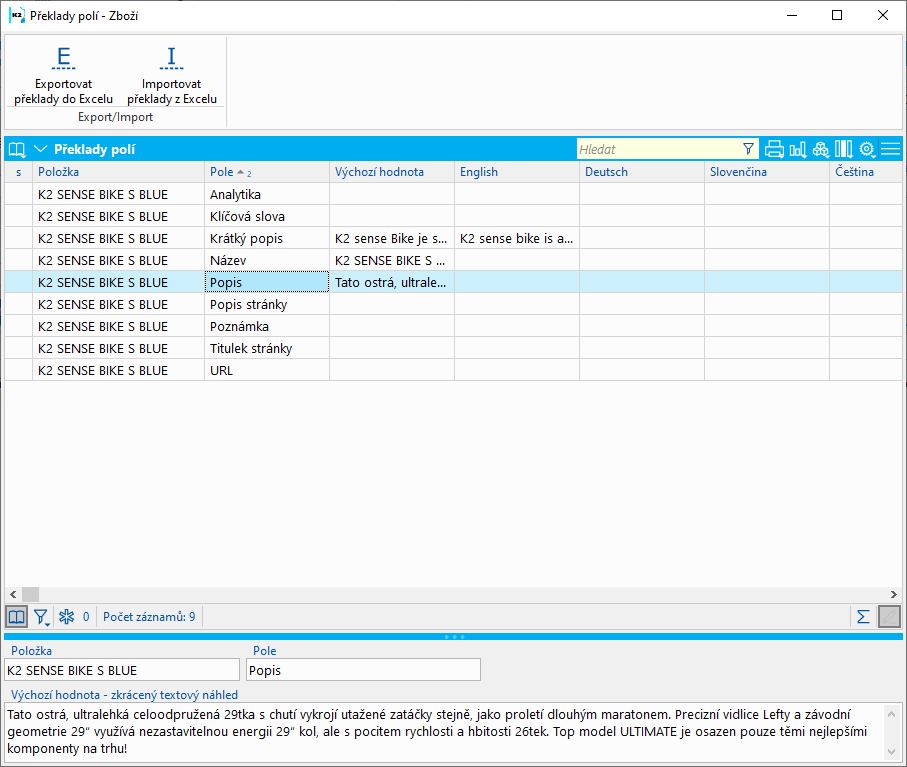Select the Název field cell
Image resolution: width=907 pixels, height=767 pixels.
pos(267,260)
